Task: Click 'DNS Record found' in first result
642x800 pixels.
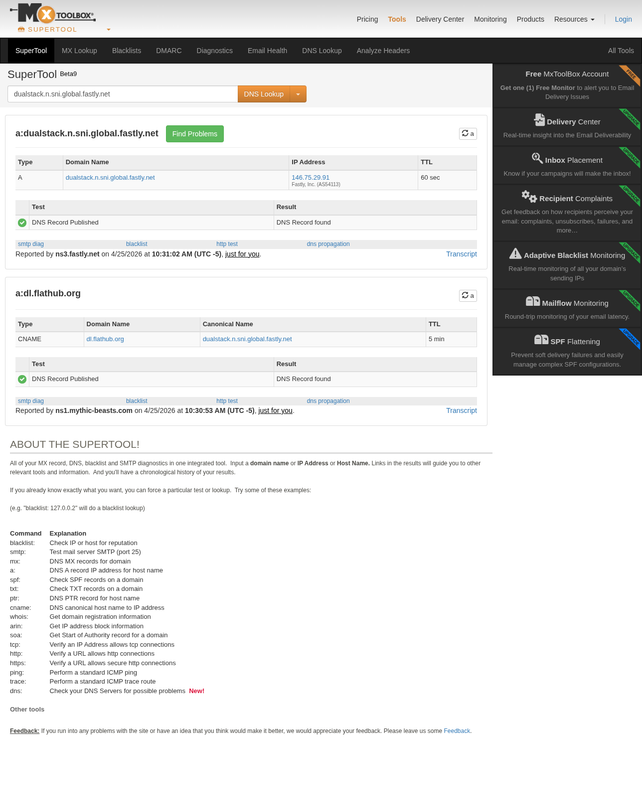Action: click(304, 222)
